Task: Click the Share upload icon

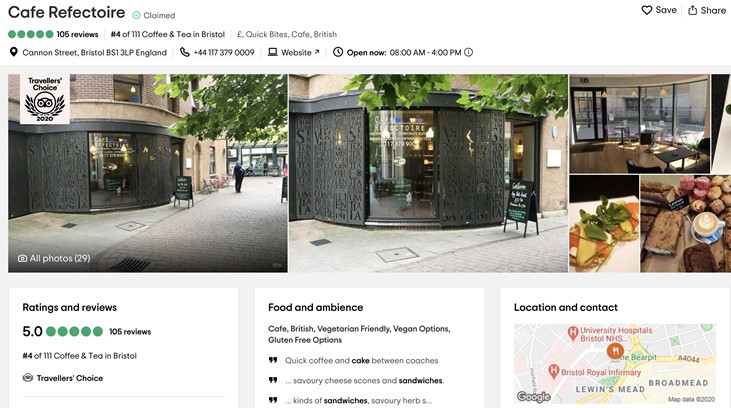Action: pyautogui.click(x=692, y=10)
